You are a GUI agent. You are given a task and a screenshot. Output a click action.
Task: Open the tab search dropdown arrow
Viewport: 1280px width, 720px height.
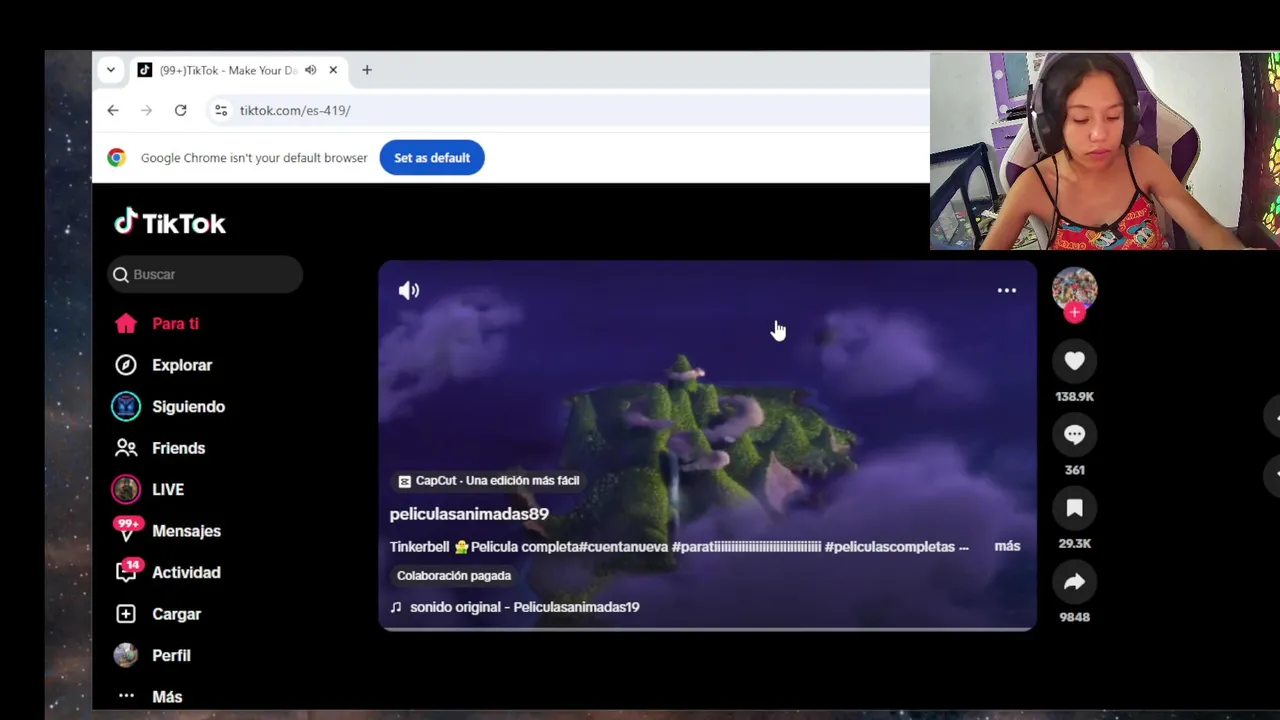(x=111, y=70)
